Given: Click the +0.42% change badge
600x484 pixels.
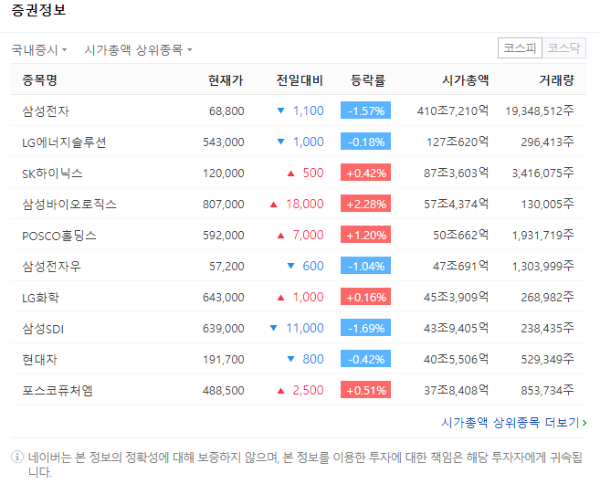Looking at the screenshot, I should 366,173.
